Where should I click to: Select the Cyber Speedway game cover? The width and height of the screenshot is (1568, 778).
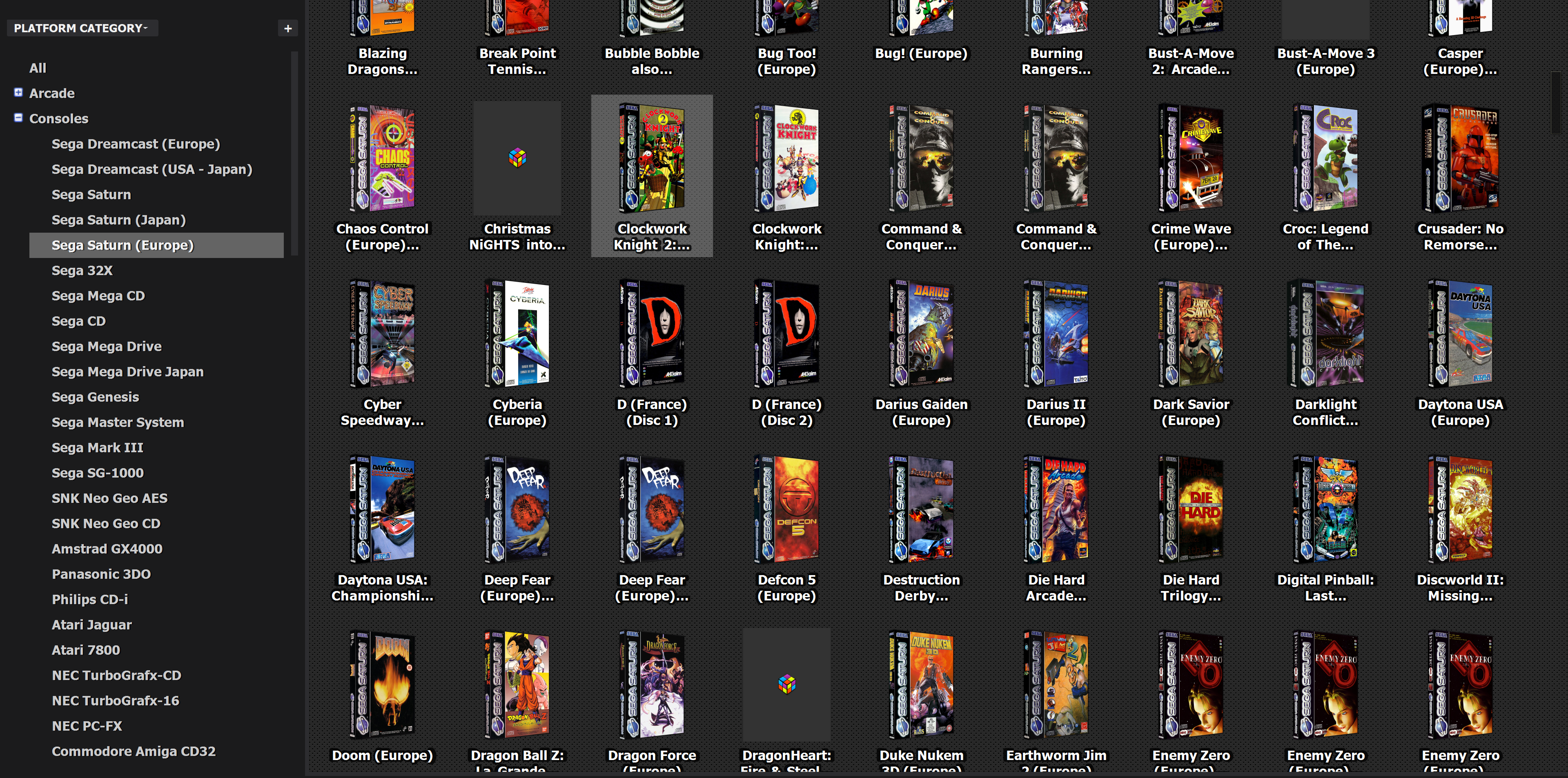(382, 333)
